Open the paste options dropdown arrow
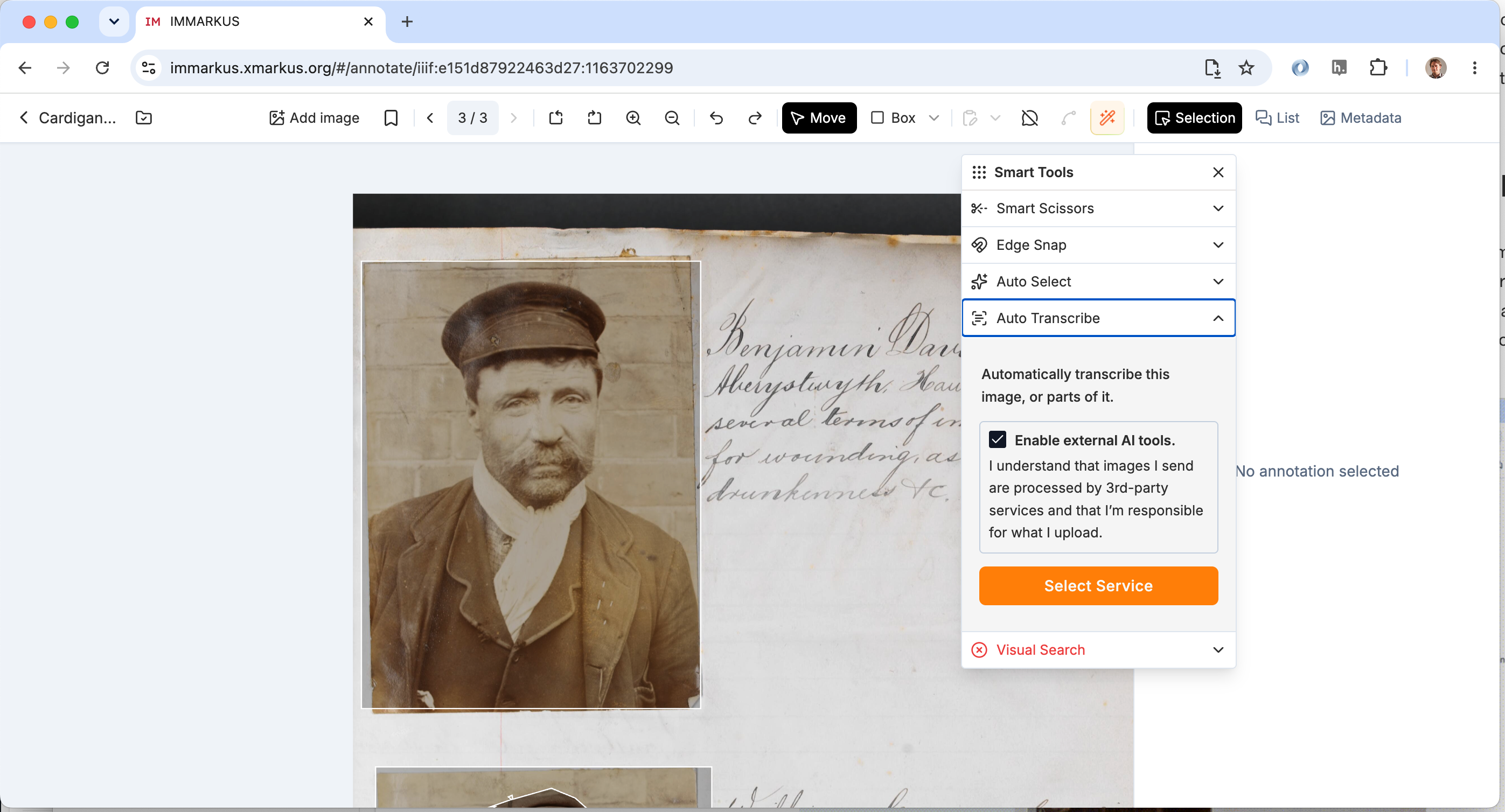 pos(995,118)
